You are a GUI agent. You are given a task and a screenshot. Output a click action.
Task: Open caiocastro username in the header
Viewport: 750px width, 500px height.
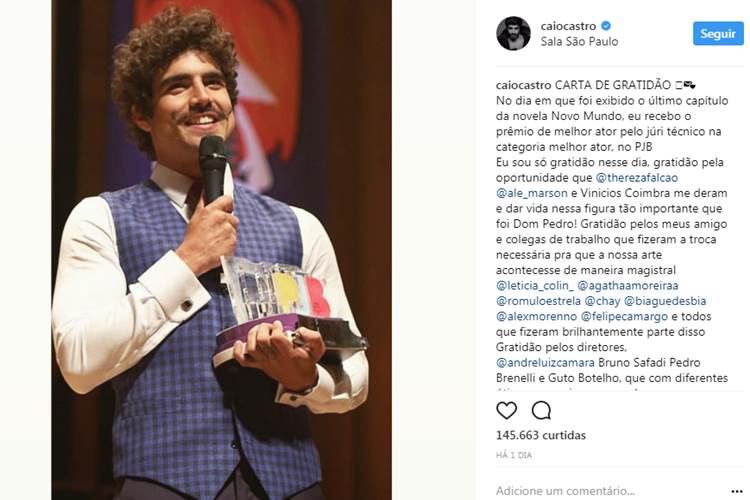[568, 26]
